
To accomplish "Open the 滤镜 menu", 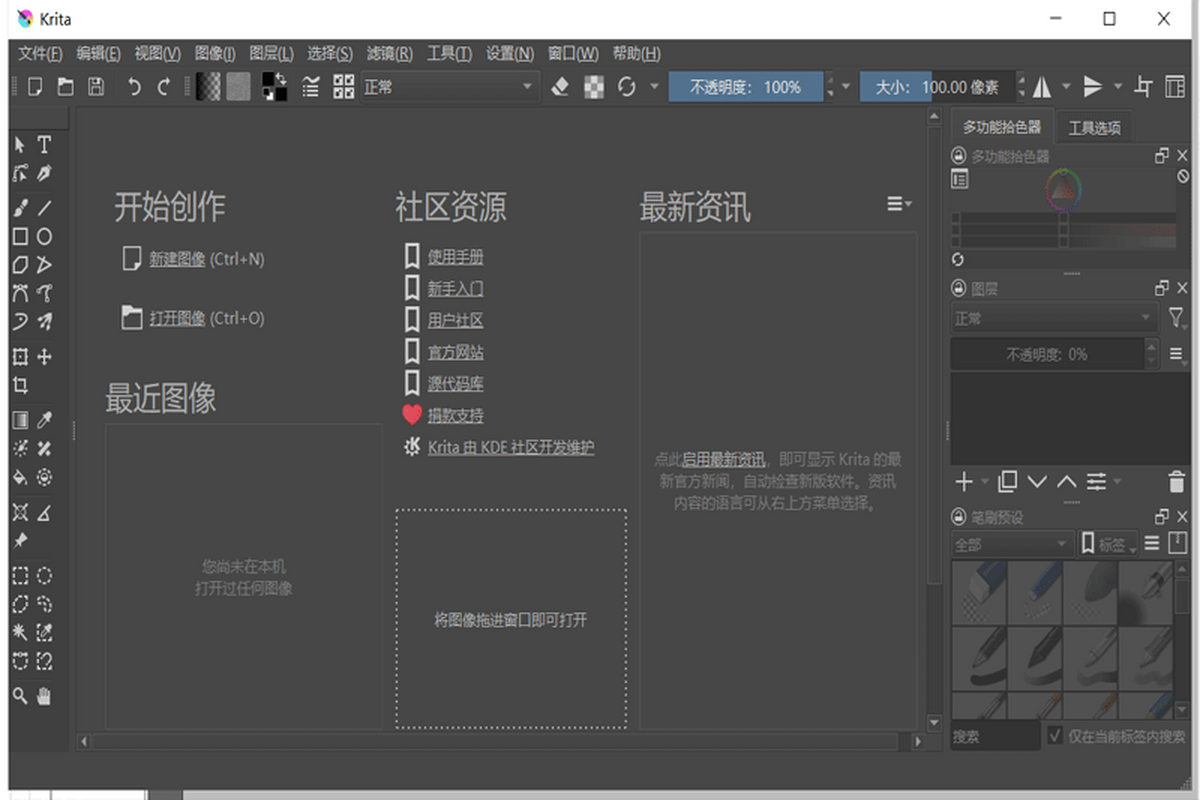I will coord(390,53).
